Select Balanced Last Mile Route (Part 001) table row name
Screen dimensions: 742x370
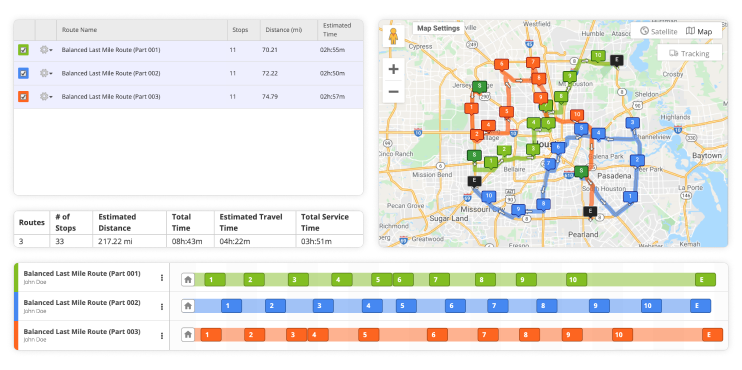click(x=111, y=50)
